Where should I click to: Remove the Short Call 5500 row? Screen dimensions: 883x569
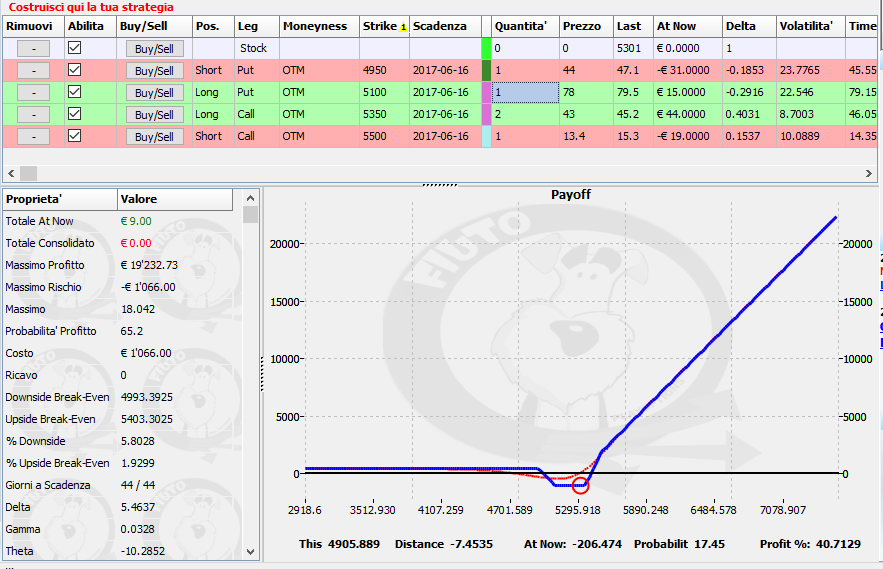point(33,136)
